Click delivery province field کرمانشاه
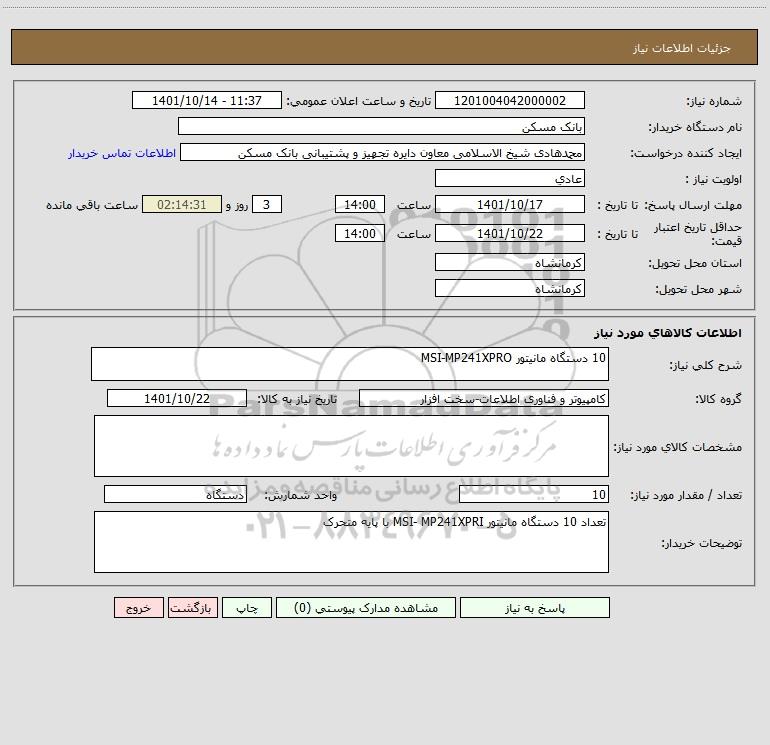This screenshot has height=745, width=770. click(x=510, y=262)
